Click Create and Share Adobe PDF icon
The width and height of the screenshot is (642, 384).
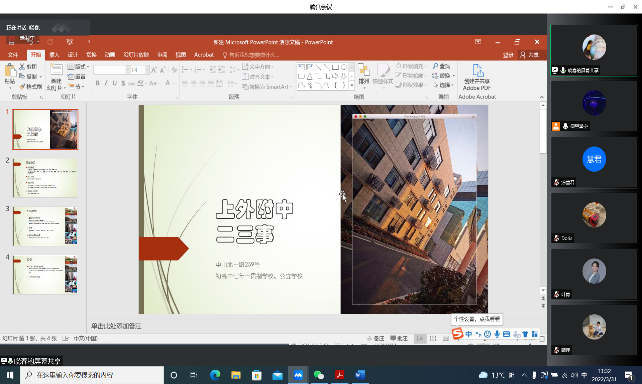click(x=477, y=70)
